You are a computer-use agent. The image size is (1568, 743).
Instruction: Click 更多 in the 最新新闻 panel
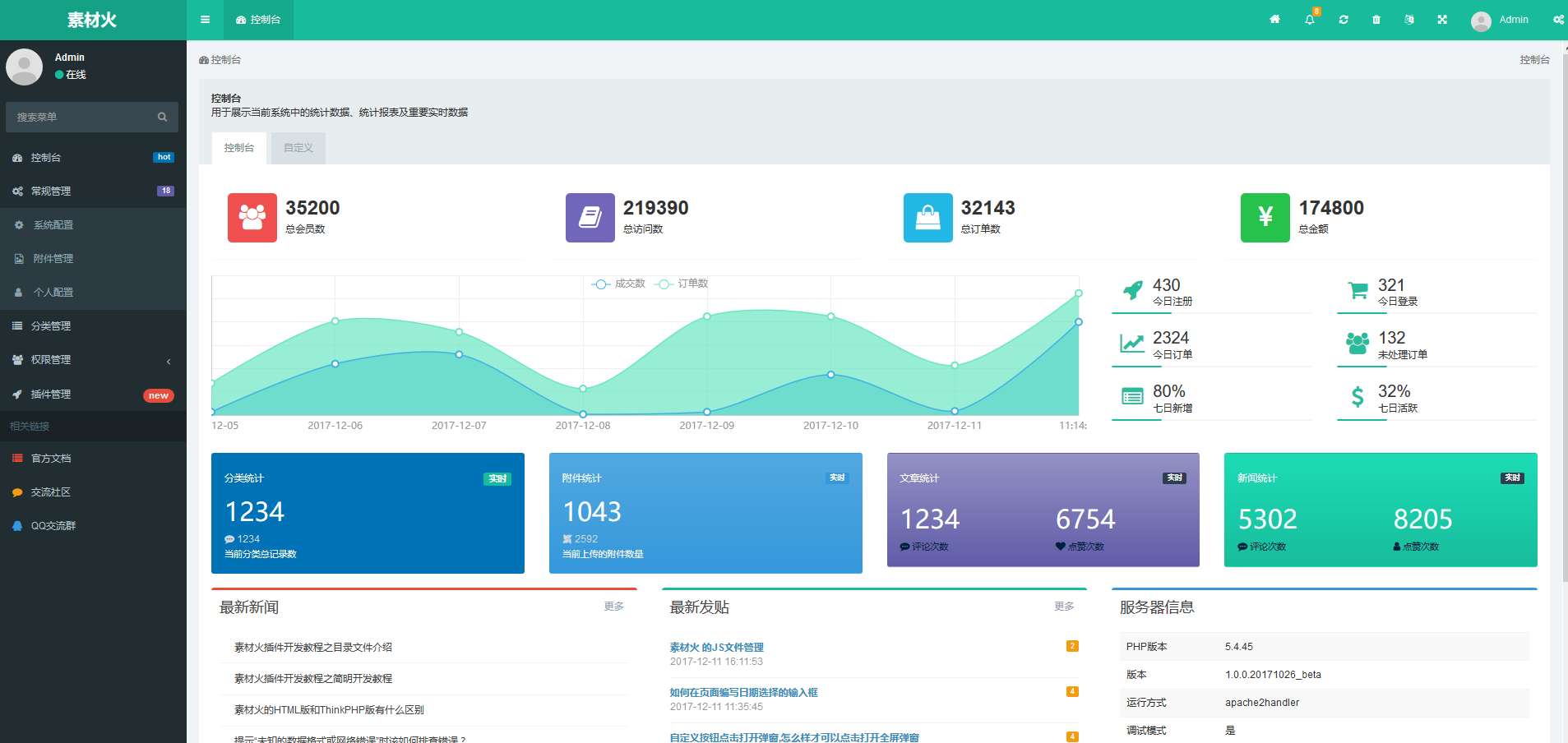(x=614, y=606)
